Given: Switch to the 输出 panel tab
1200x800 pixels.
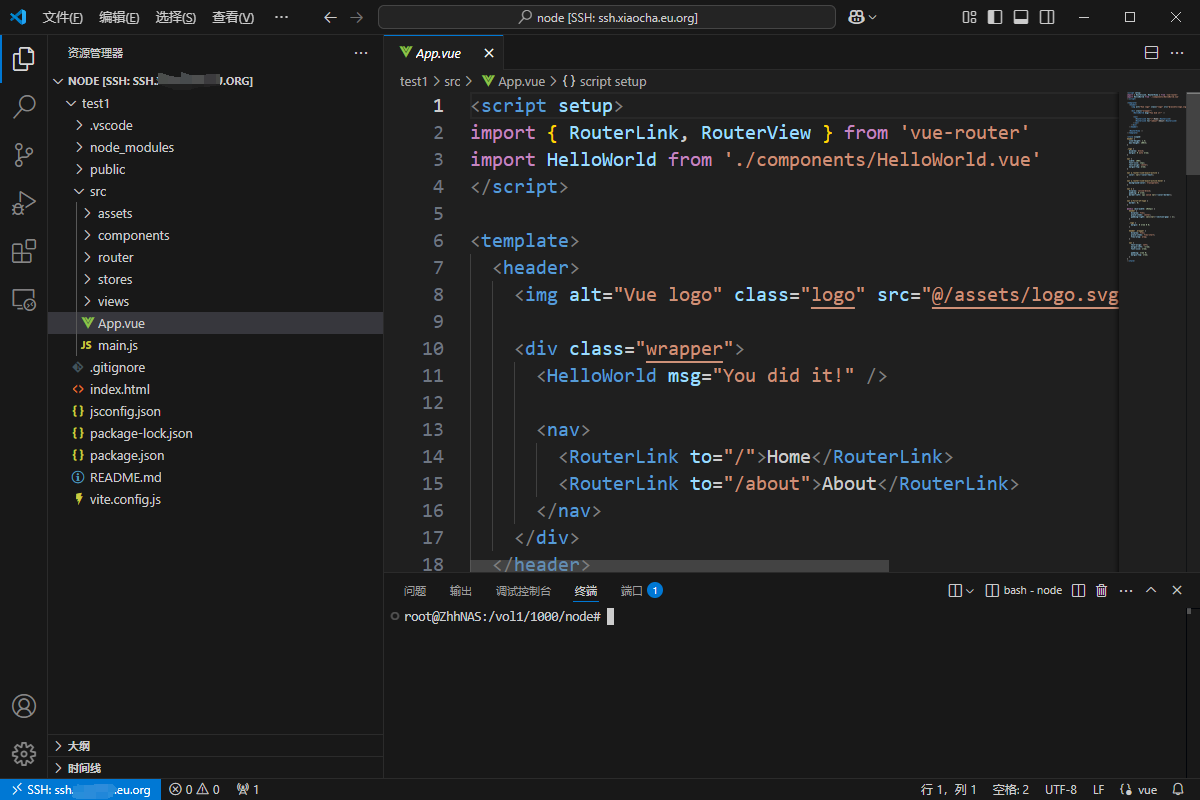Looking at the screenshot, I should [x=461, y=591].
